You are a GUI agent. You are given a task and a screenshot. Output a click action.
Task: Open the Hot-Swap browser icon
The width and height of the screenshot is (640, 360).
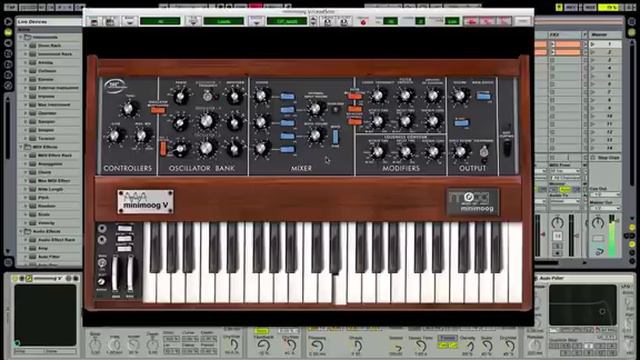pos(8,85)
